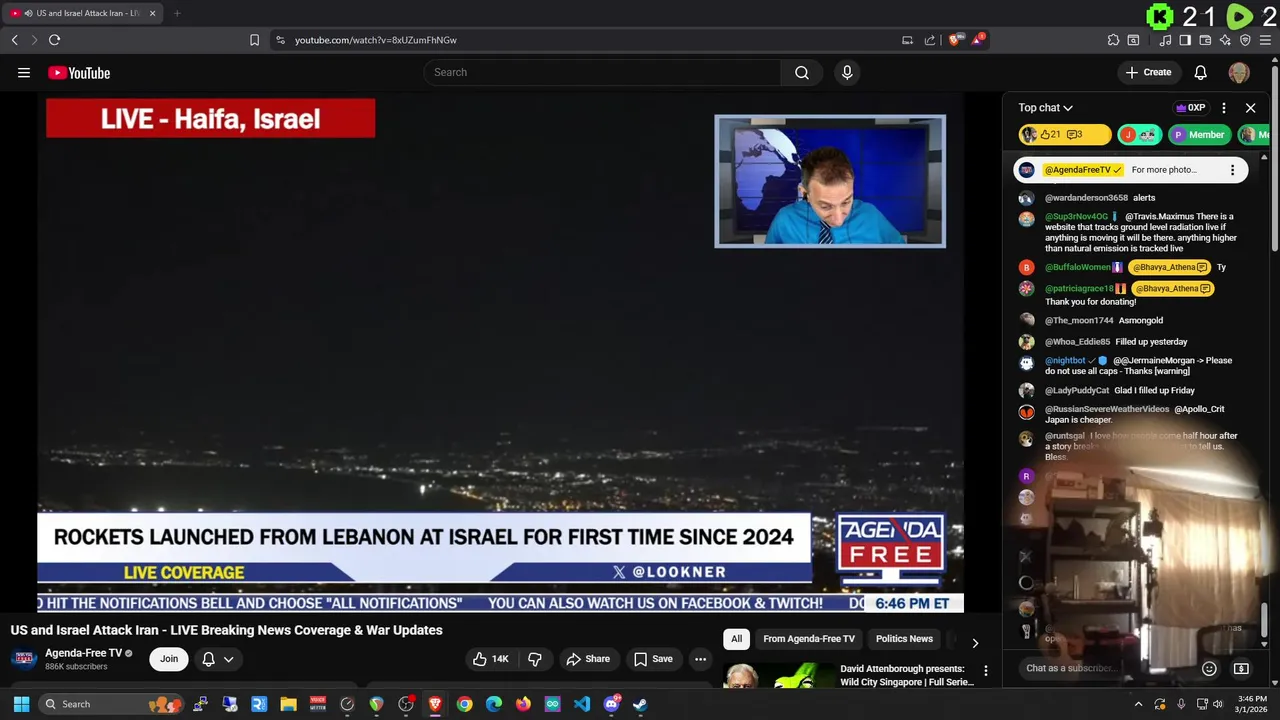Open Steam from taskbar
The width and height of the screenshot is (1280, 720).
(x=640, y=704)
